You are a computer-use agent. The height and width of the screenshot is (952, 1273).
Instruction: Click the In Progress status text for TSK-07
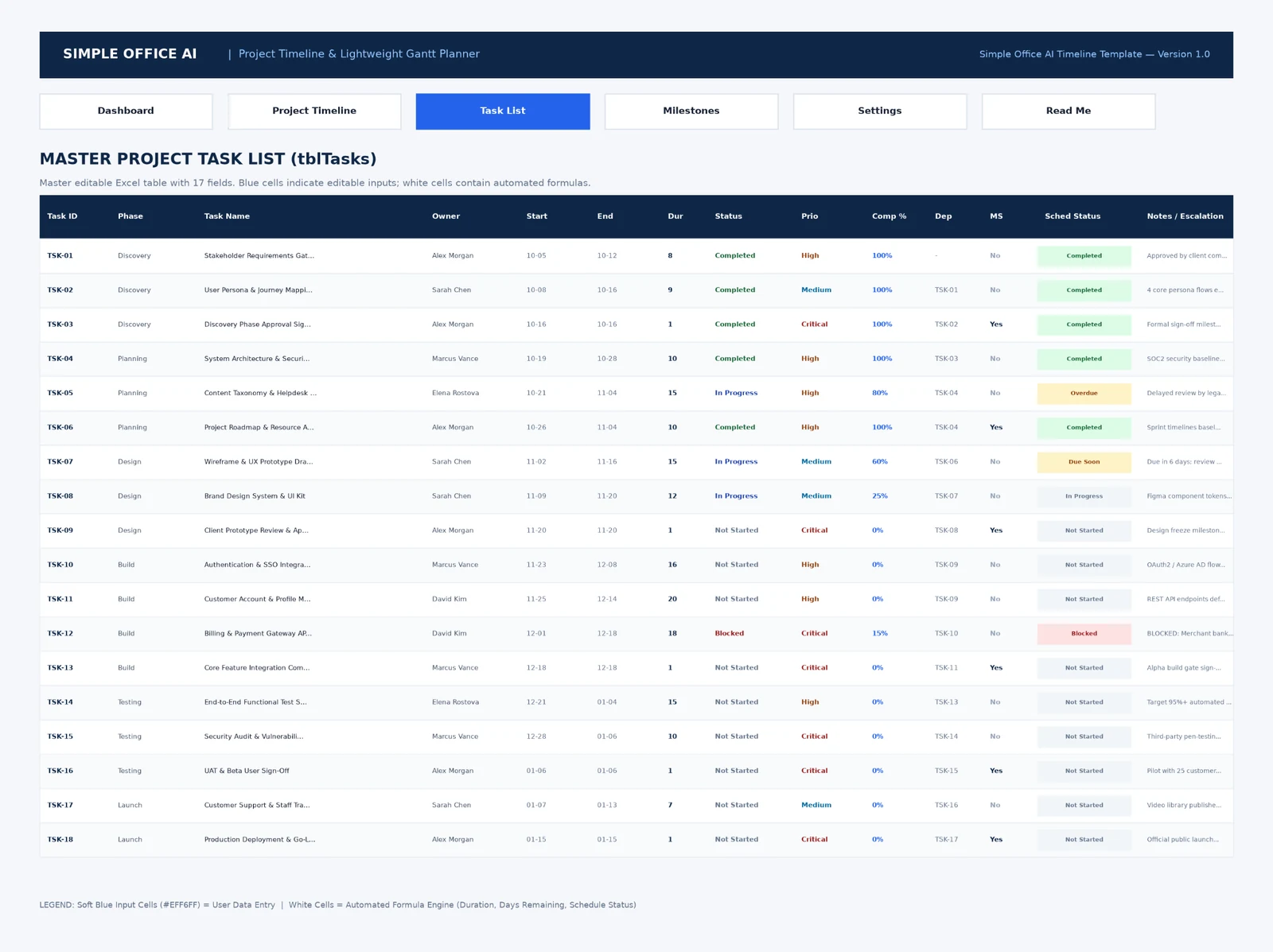point(736,462)
